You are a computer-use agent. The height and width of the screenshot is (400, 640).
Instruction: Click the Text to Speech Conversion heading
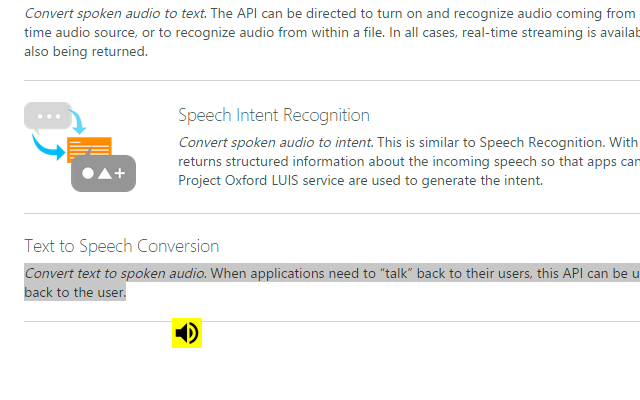pos(122,246)
